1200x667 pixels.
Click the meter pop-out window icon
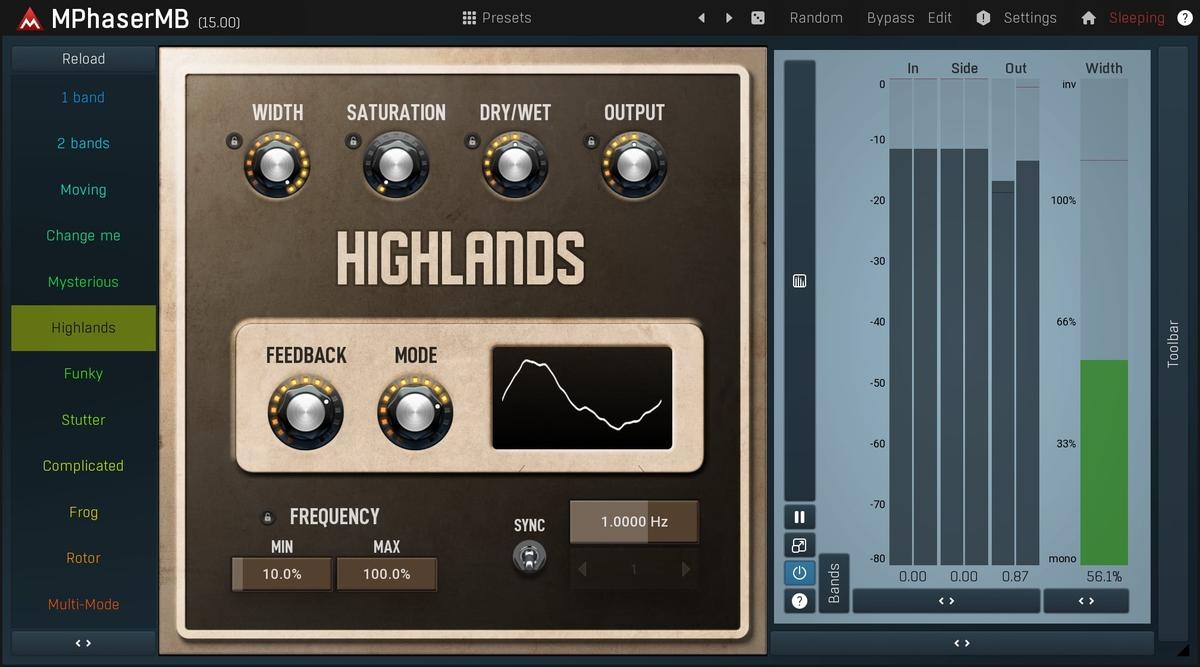coord(799,545)
